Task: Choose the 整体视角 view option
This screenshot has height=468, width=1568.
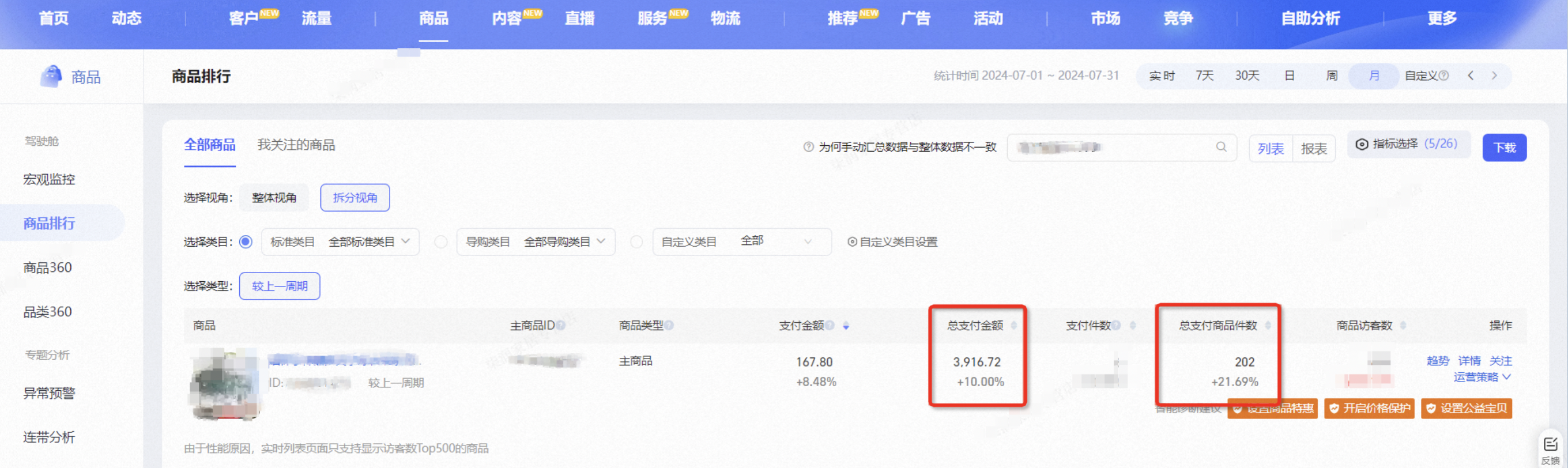Action: (274, 198)
